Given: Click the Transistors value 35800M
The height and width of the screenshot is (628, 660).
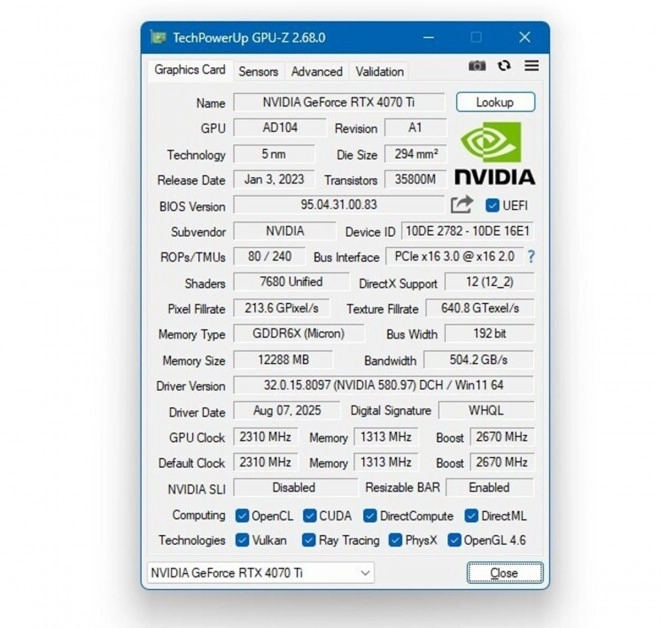Looking at the screenshot, I should point(415,179).
